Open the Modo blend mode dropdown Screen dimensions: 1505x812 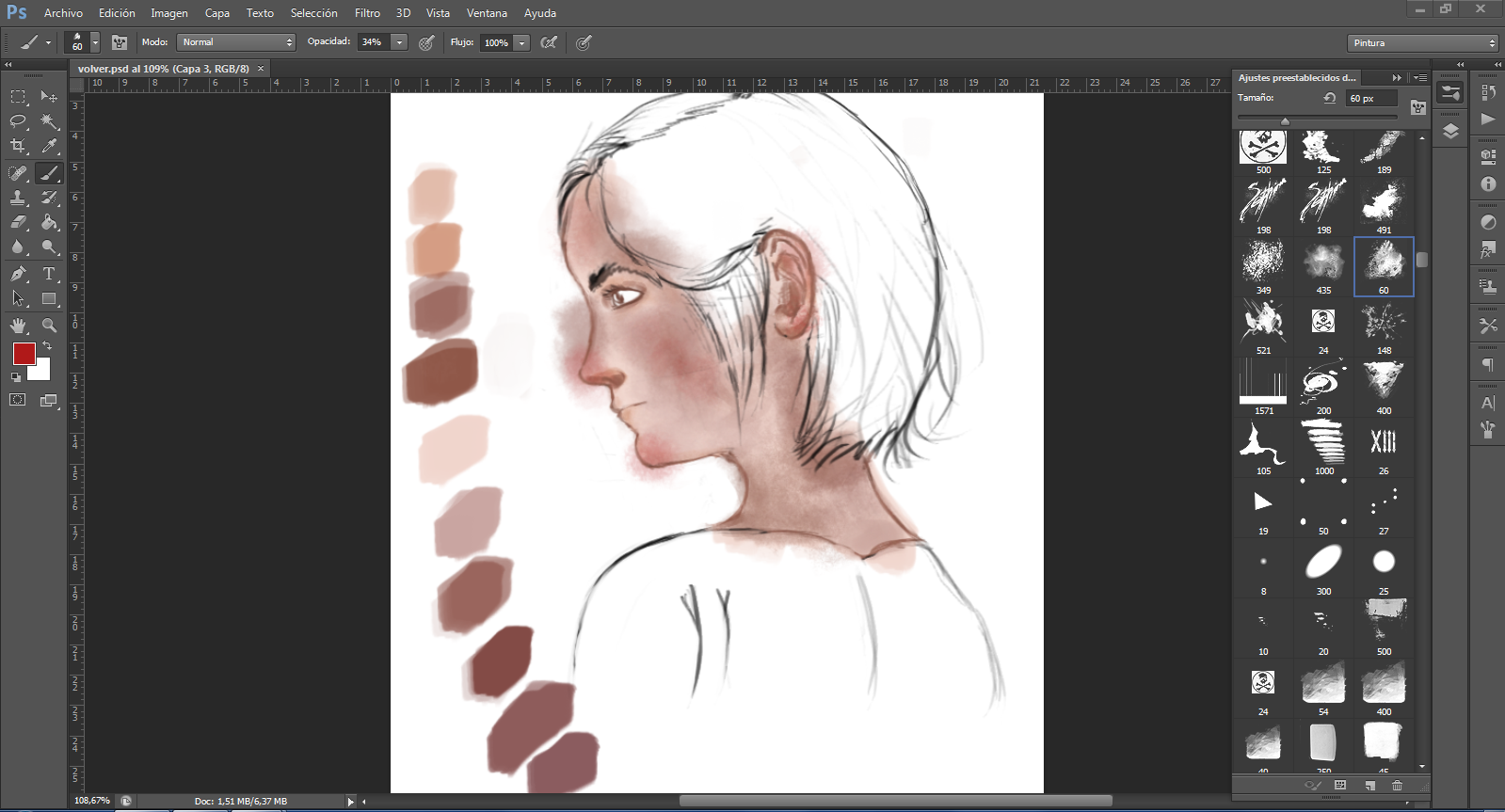tap(236, 42)
